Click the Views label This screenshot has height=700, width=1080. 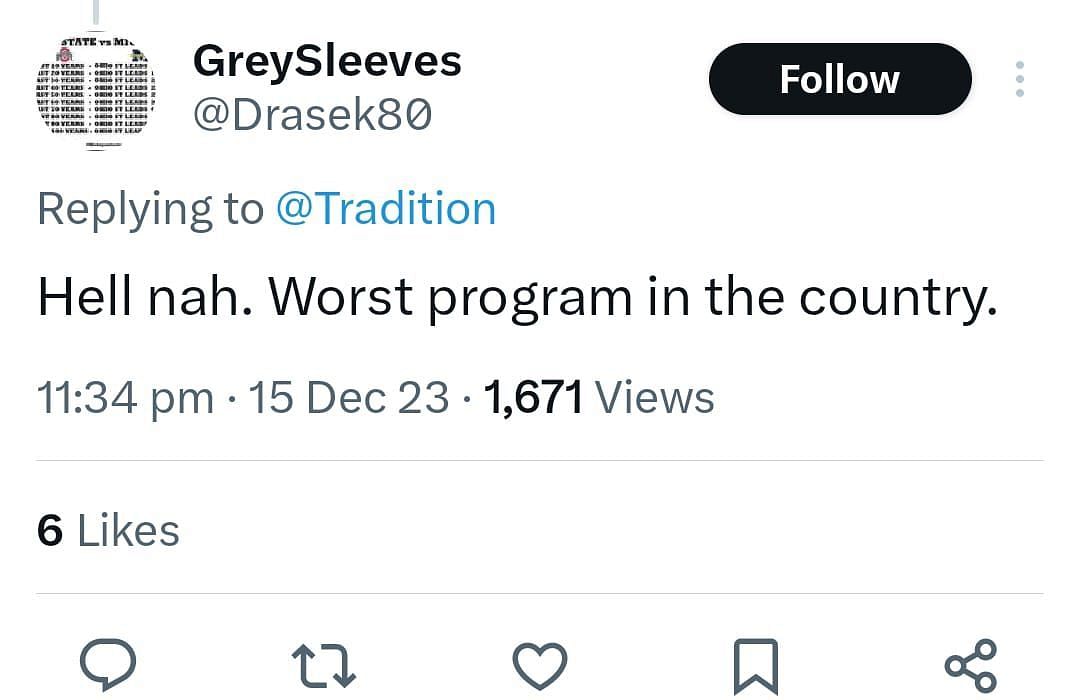tap(655, 398)
